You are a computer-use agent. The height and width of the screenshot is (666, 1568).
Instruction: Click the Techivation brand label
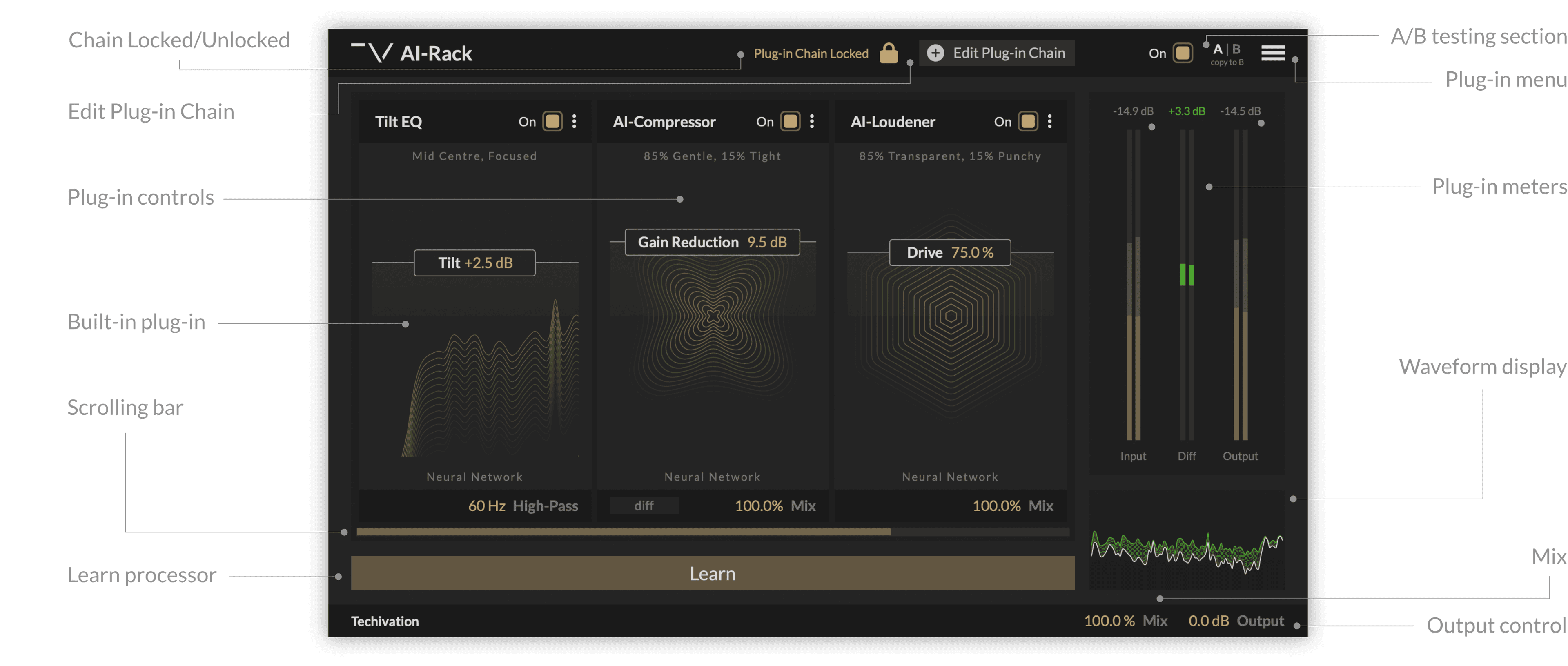coord(385,621)
